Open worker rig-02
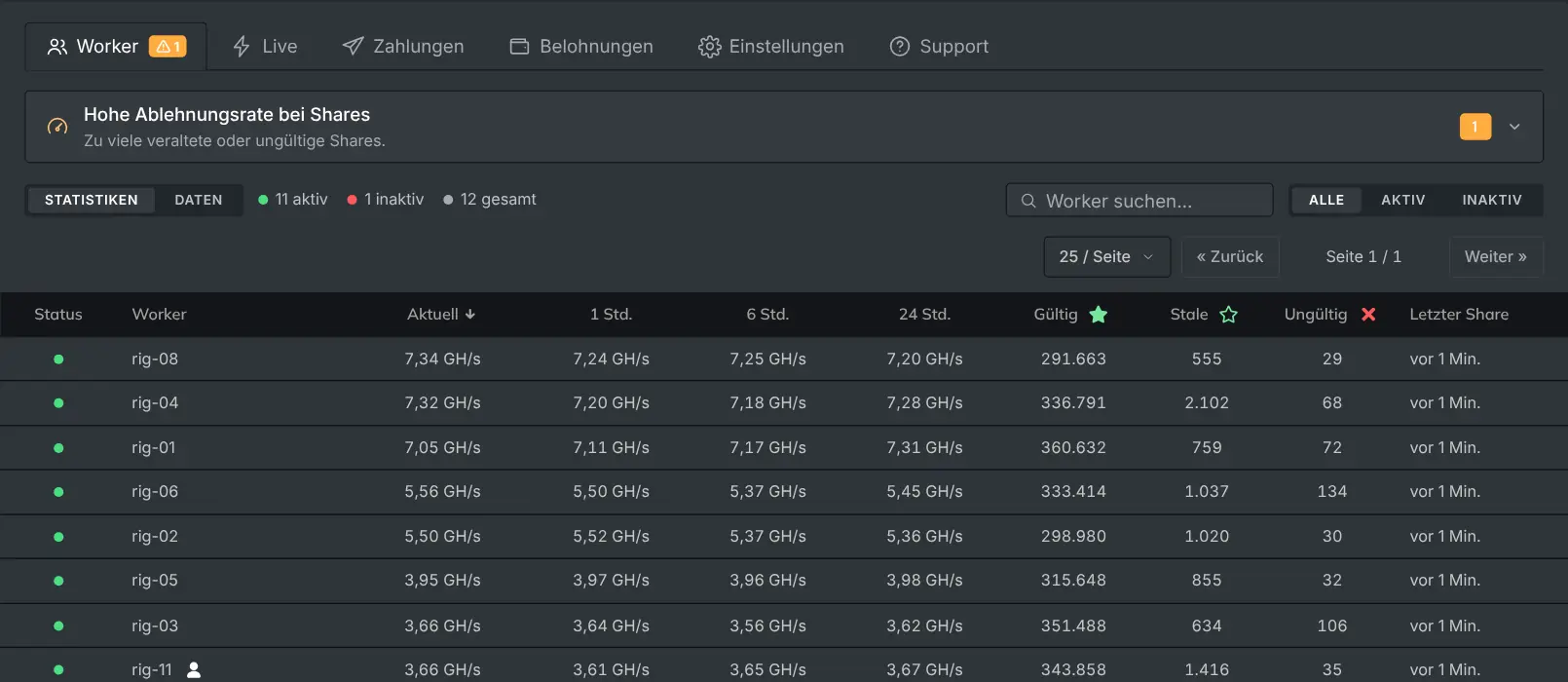This screenshot has width=1568, height=682. (x=155, y=537)
